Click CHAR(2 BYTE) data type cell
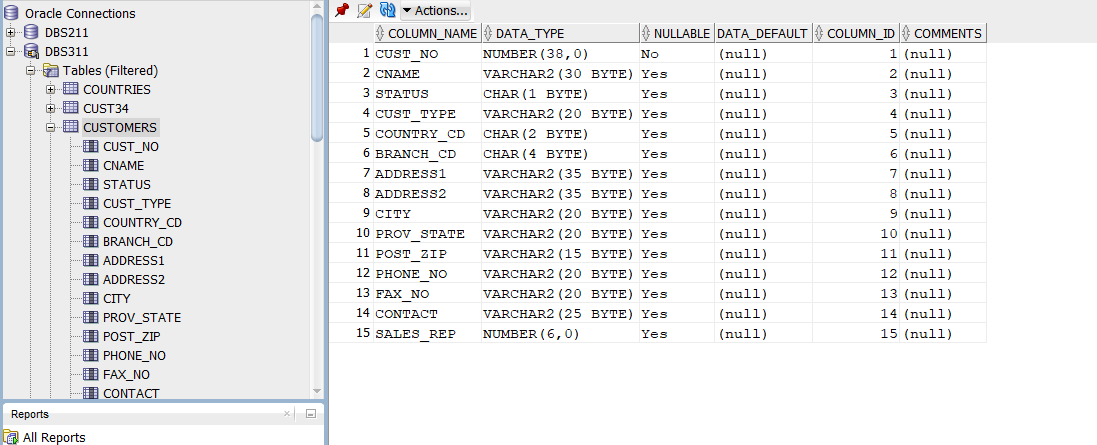 pyautogui.click(x=560, y=134)
